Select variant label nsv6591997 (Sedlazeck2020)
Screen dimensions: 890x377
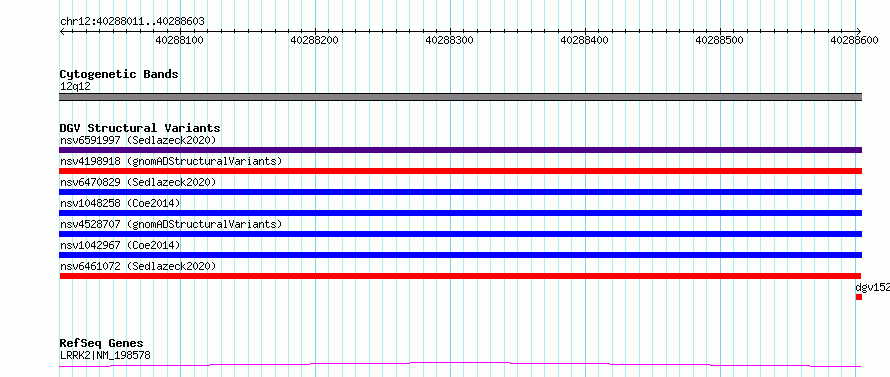[x=138, y=140]
